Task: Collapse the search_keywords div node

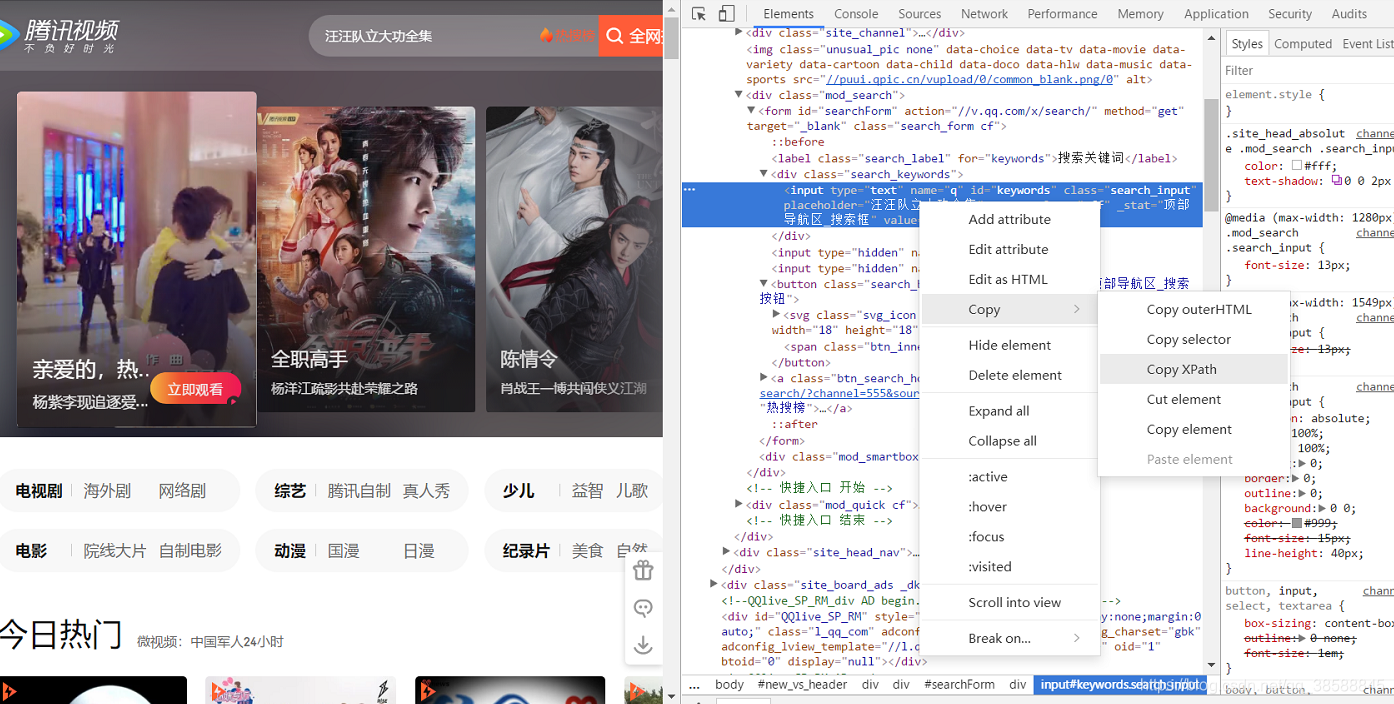Action: (x=763, y=174)
